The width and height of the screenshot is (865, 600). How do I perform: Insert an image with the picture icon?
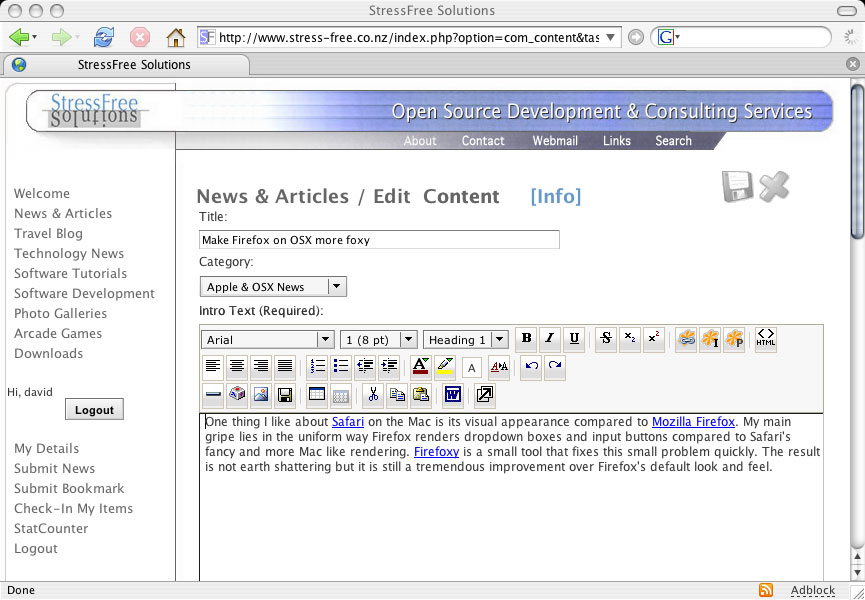[x=261, y=395]
